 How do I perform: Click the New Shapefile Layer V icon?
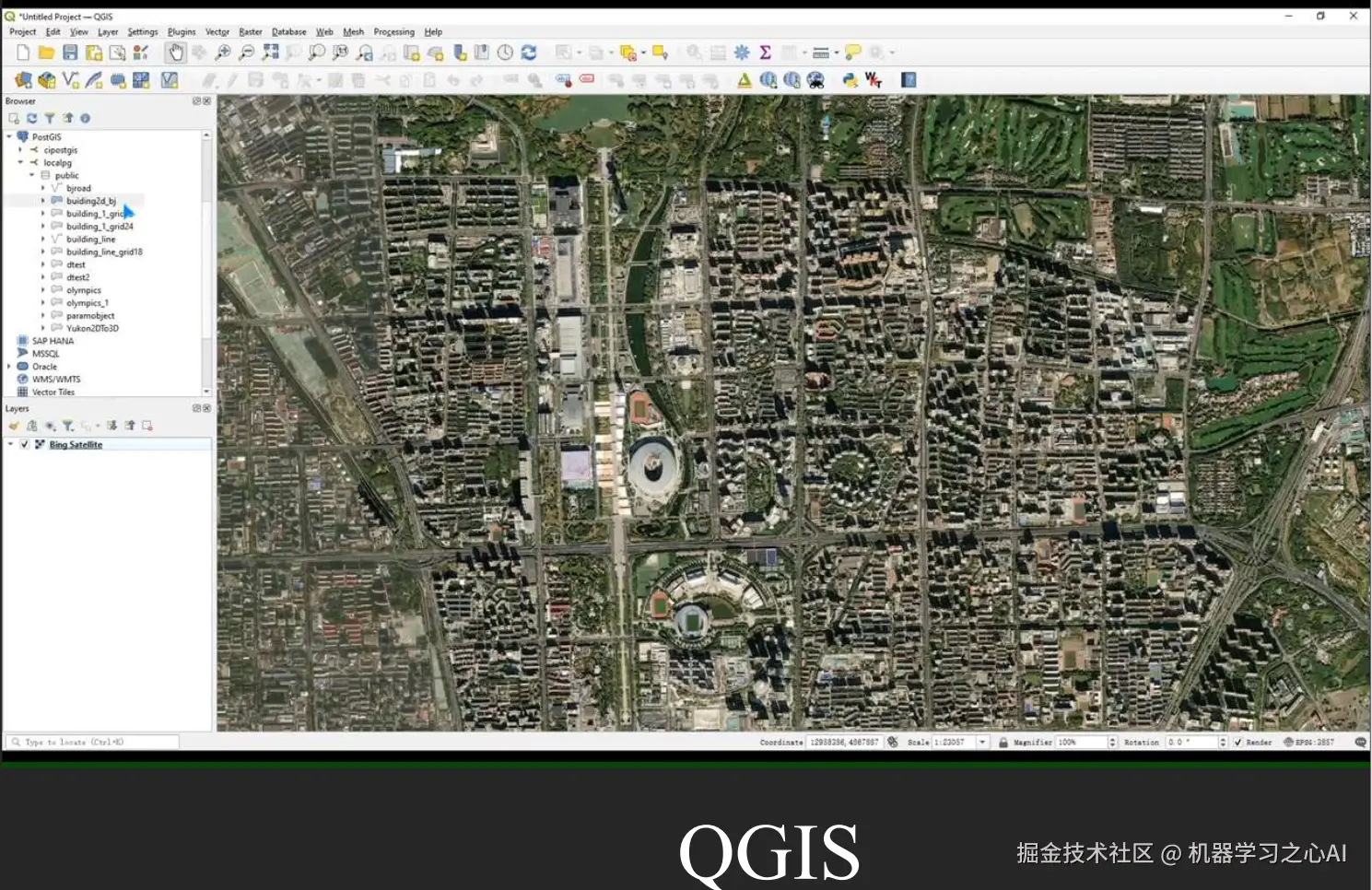pyautogui.click(x=70, y=80)
